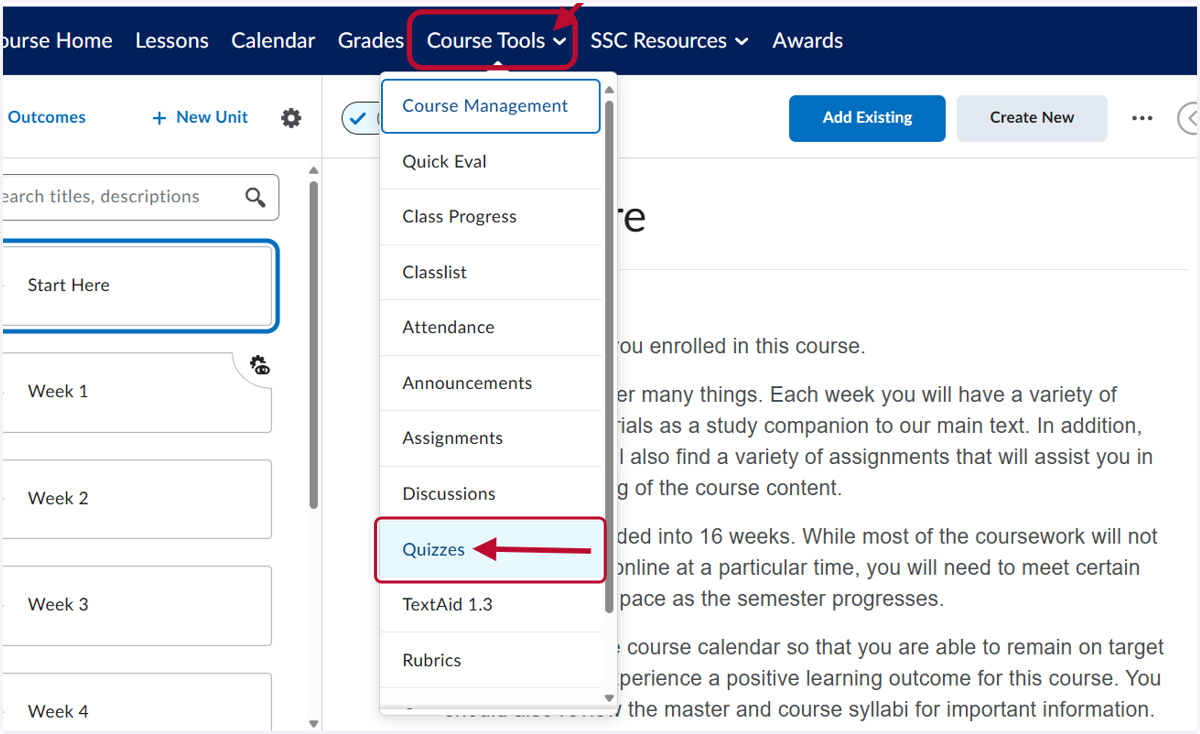Click dropdown menu scroll up arrow
Screen dimensions: 1200x734
(x=610, y=89)
